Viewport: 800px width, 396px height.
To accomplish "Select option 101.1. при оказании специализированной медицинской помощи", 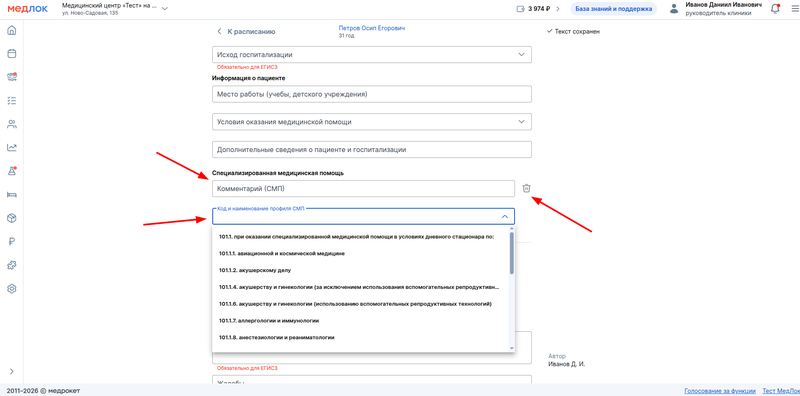I will (360, 236).
